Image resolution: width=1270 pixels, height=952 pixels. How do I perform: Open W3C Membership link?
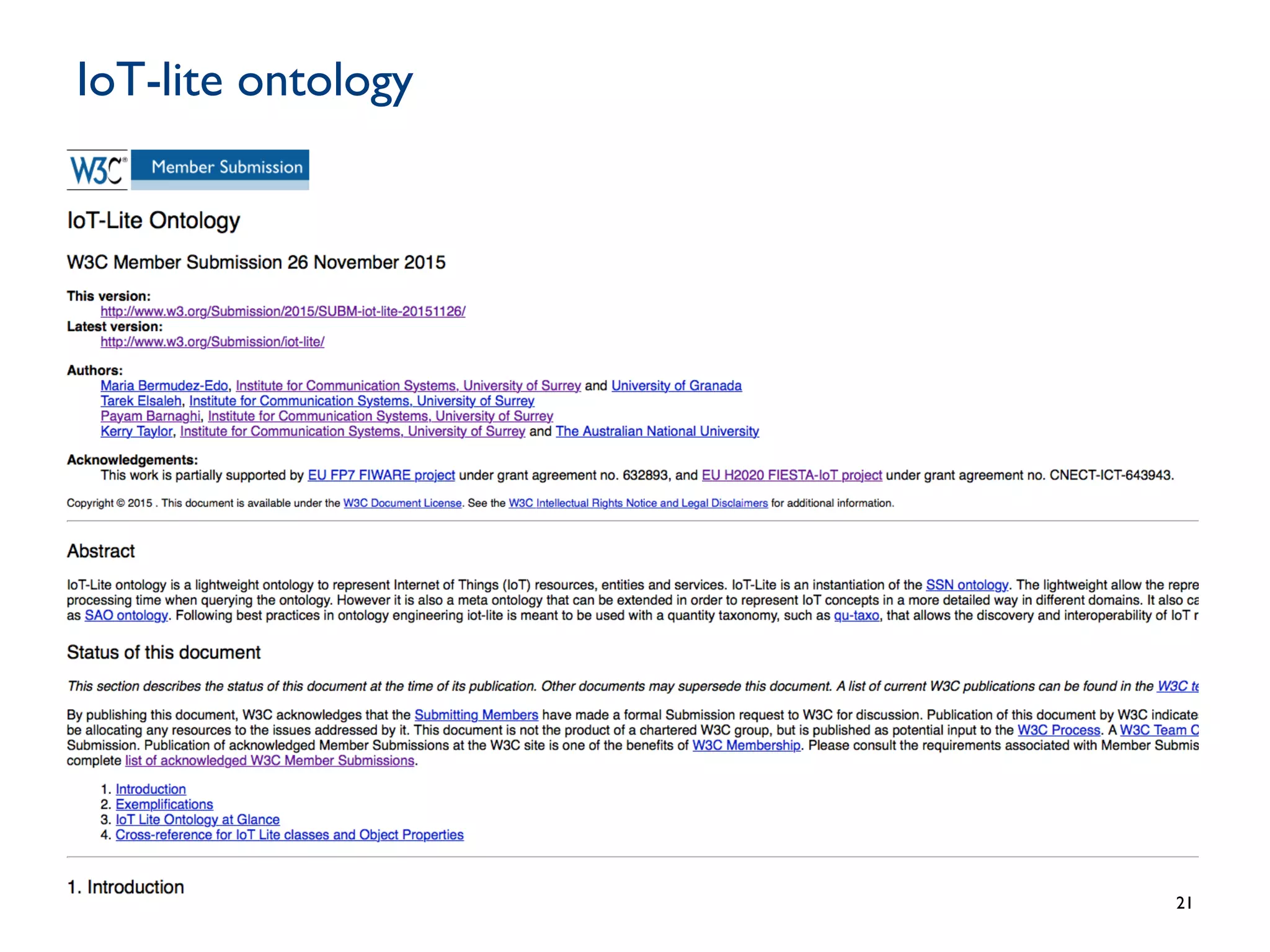coord(746,746)
